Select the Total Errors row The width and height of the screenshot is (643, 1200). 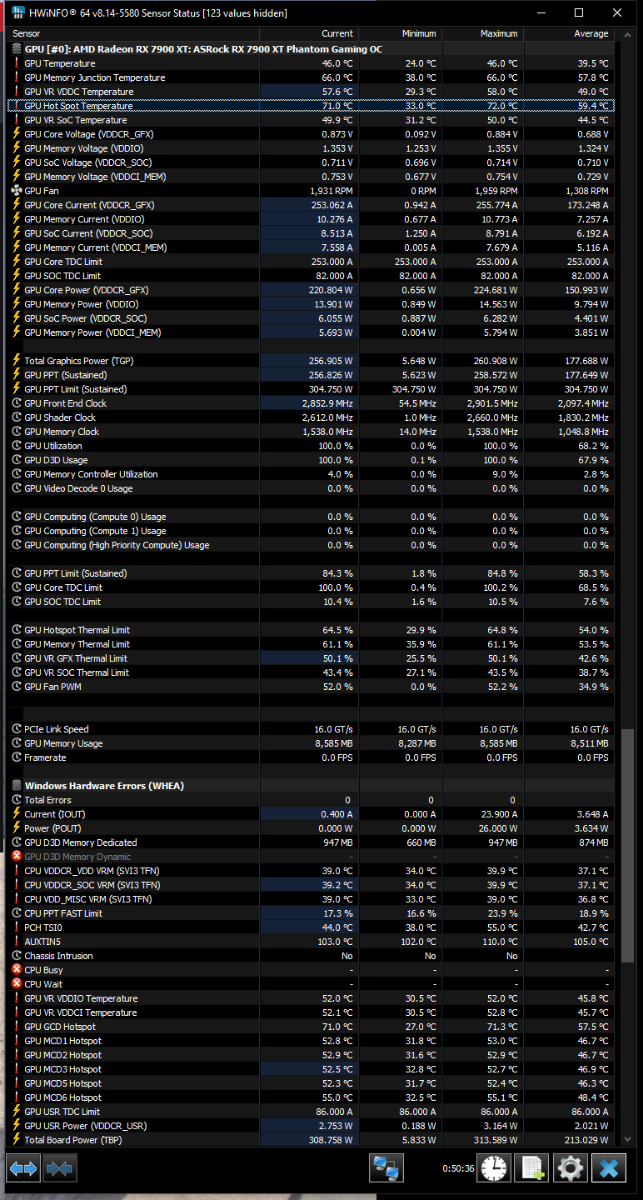313,800
